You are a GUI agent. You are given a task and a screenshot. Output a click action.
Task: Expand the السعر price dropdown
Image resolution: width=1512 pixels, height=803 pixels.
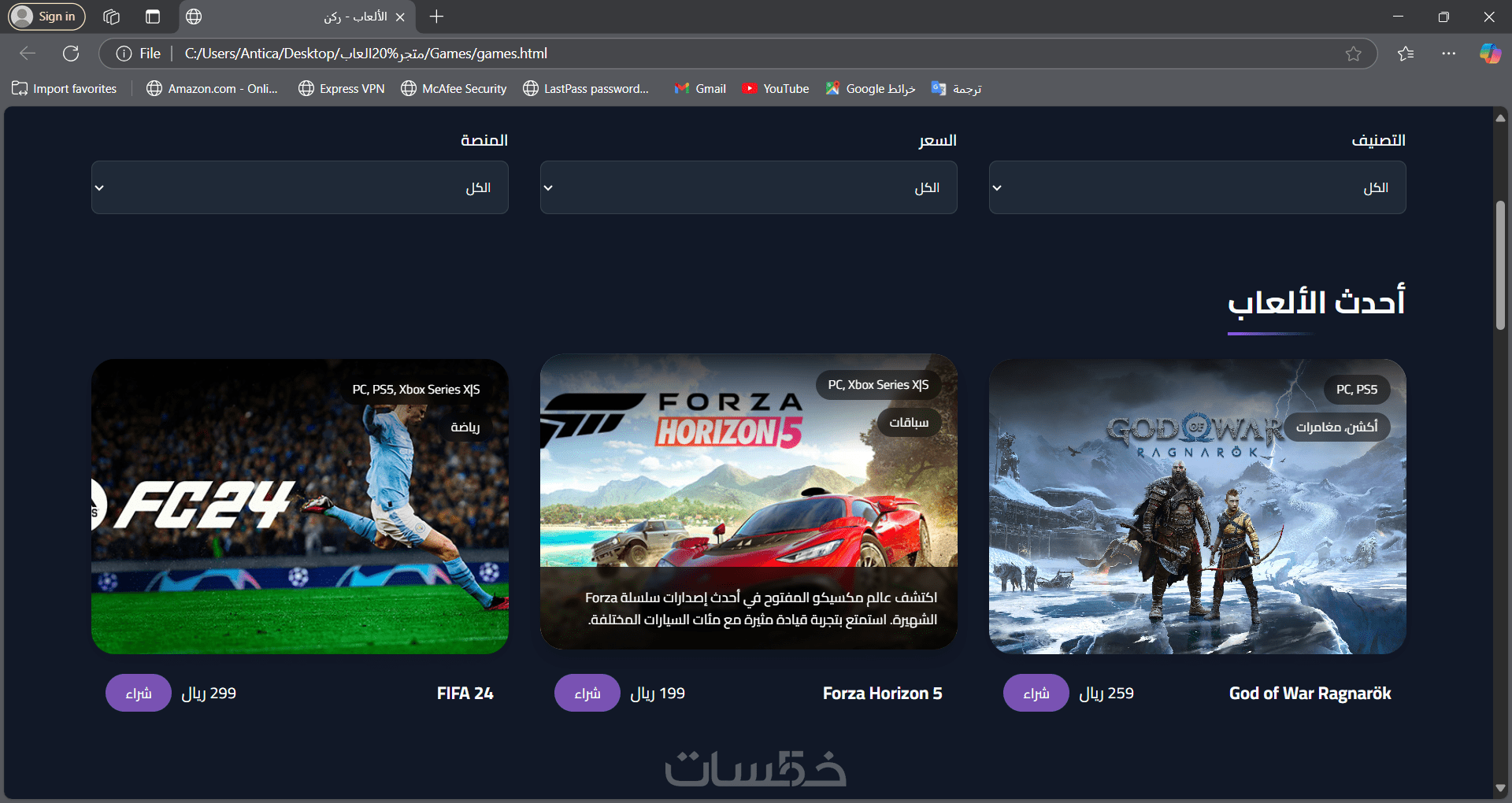748,187
